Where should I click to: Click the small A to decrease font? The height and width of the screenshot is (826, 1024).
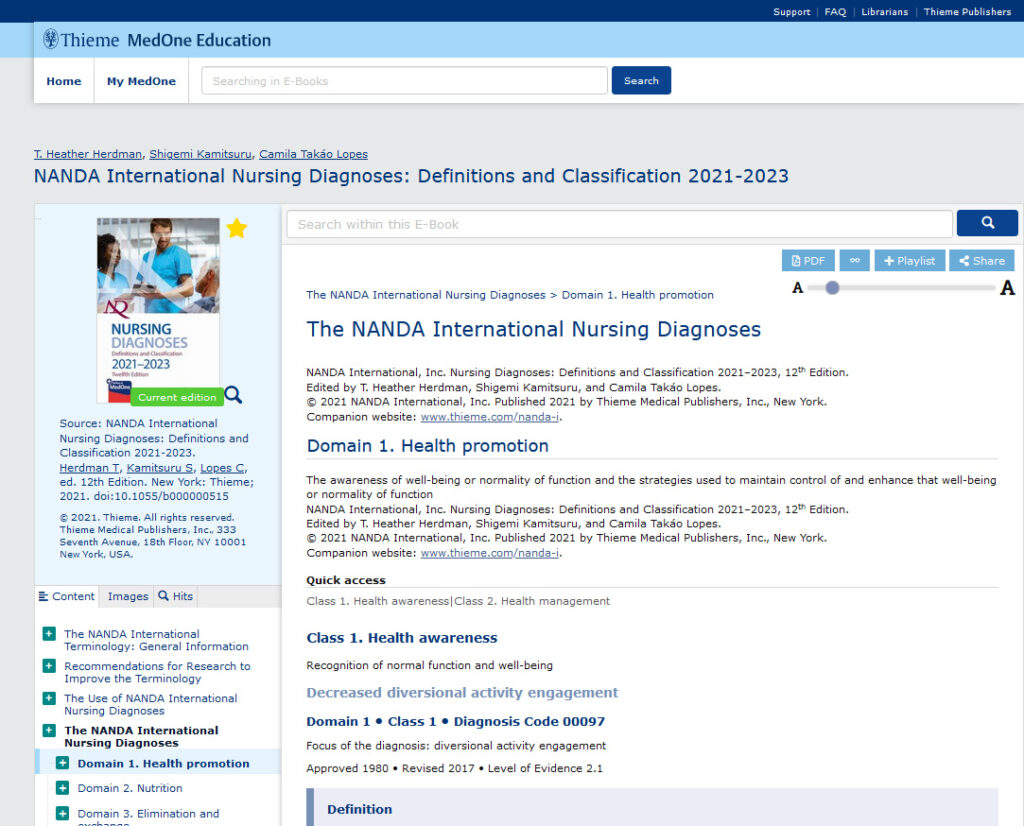797,288
